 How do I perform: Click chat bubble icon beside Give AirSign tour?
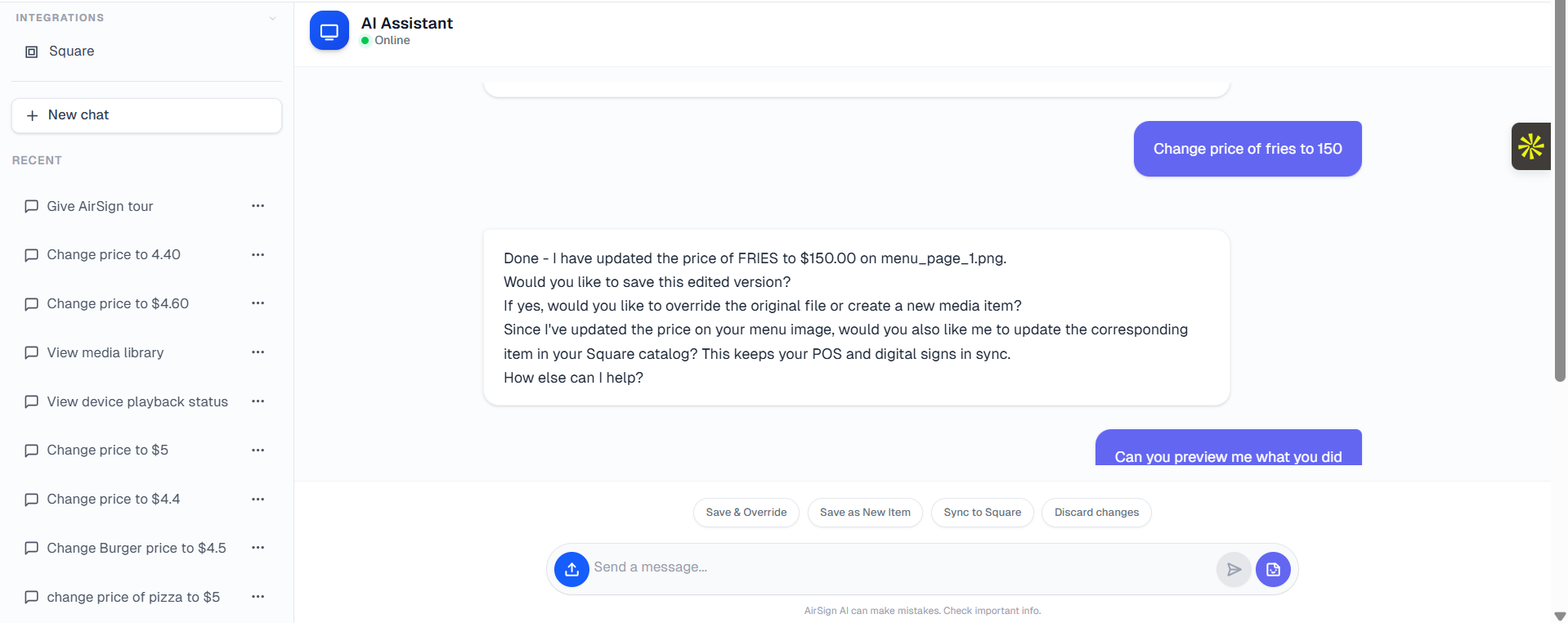coord(32,206)
